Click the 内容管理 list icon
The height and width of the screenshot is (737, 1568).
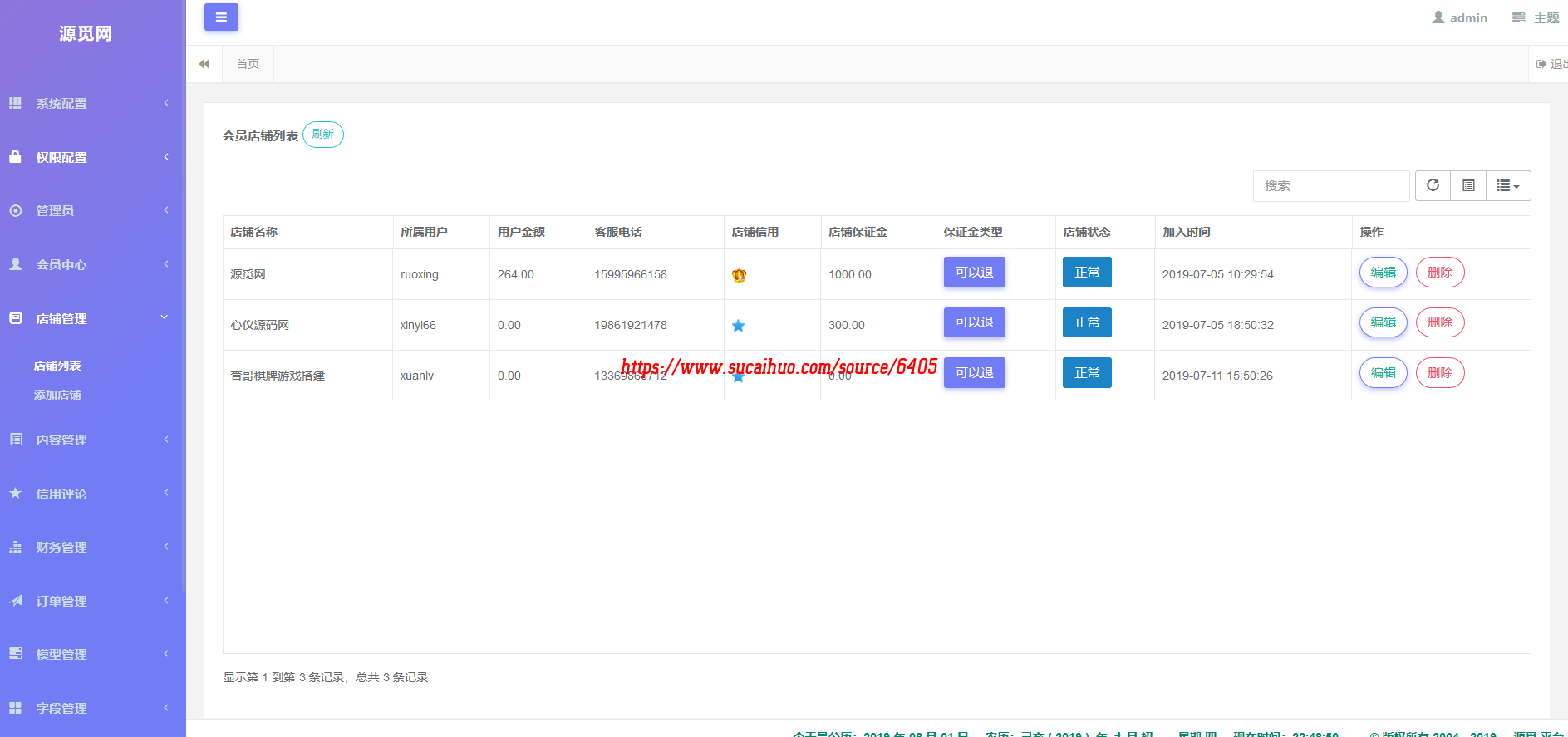(15, 439)
